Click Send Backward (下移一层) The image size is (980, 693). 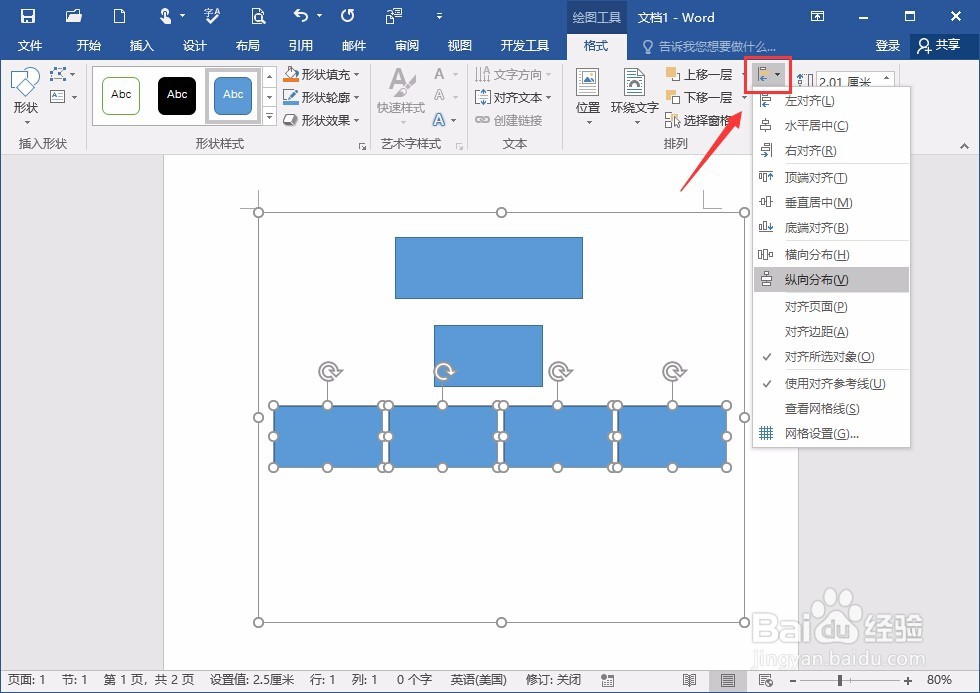click(699, 97)
